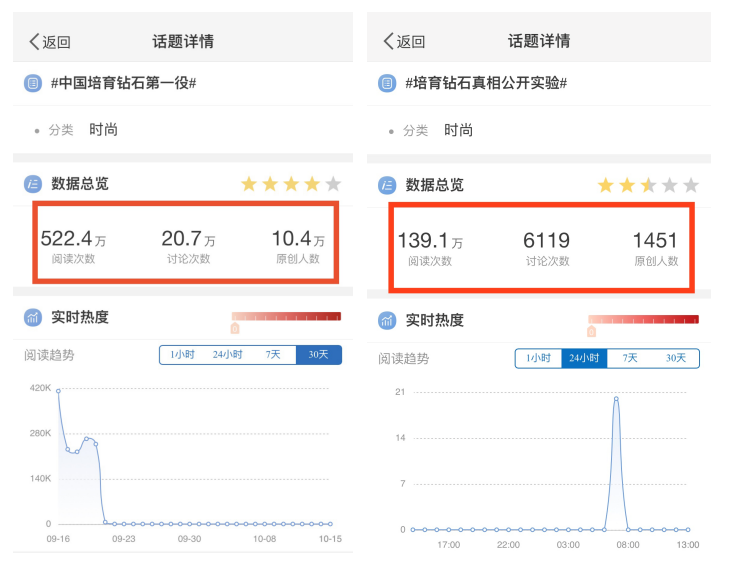Select the 24小时 range in right panel

(584, 359)
